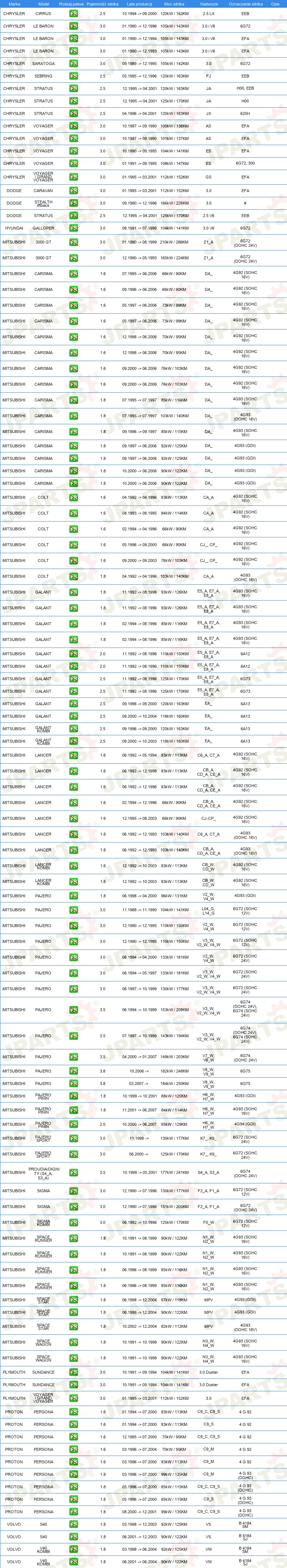Click fuel icon in PAJERO PININ 2.0 row

point(73,1124)
